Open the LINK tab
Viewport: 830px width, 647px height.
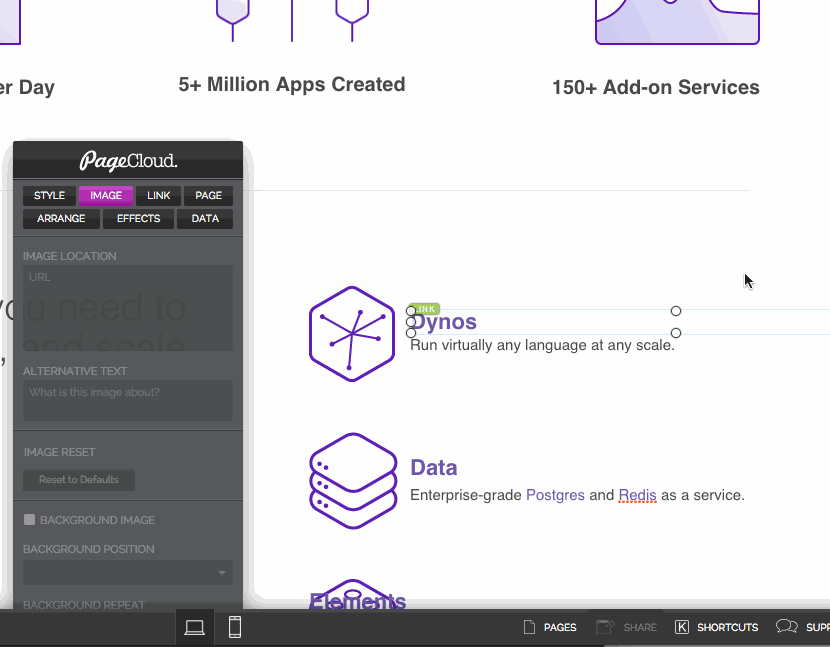point(158,195)
